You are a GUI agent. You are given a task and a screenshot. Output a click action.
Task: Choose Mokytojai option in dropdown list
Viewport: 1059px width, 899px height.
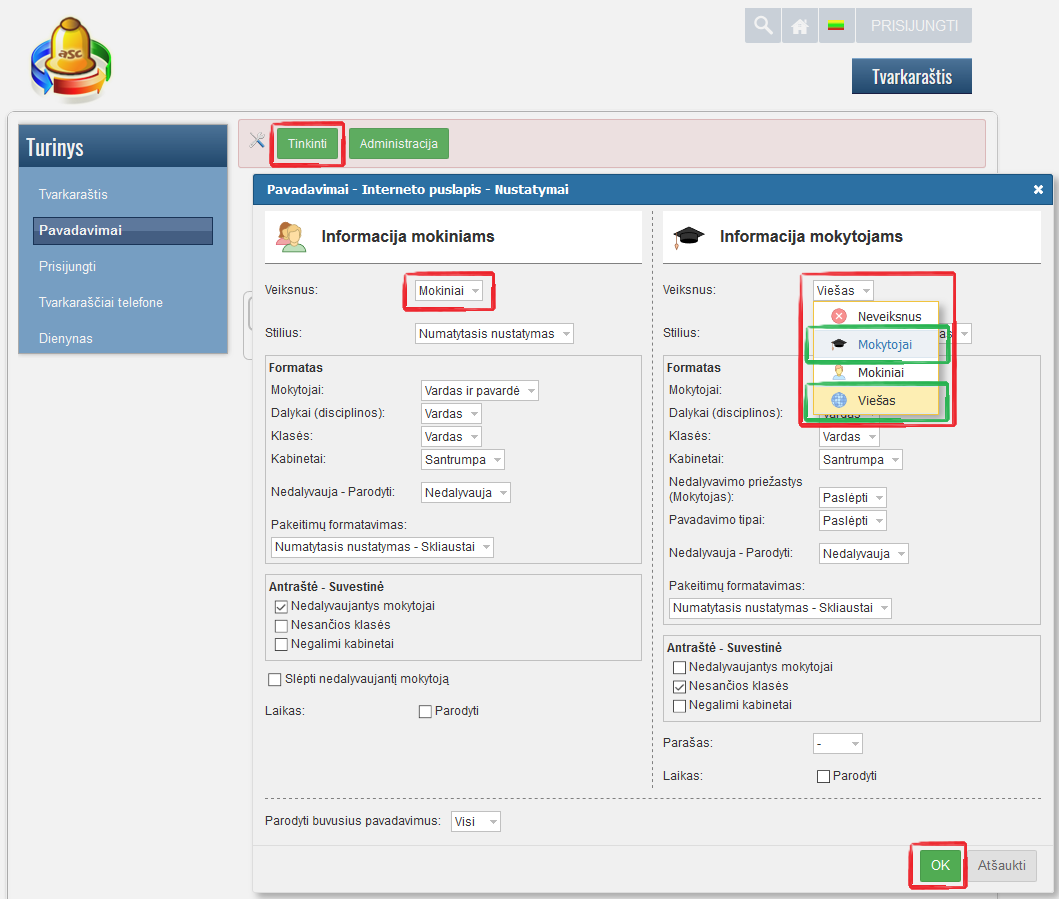coord(876,344)
